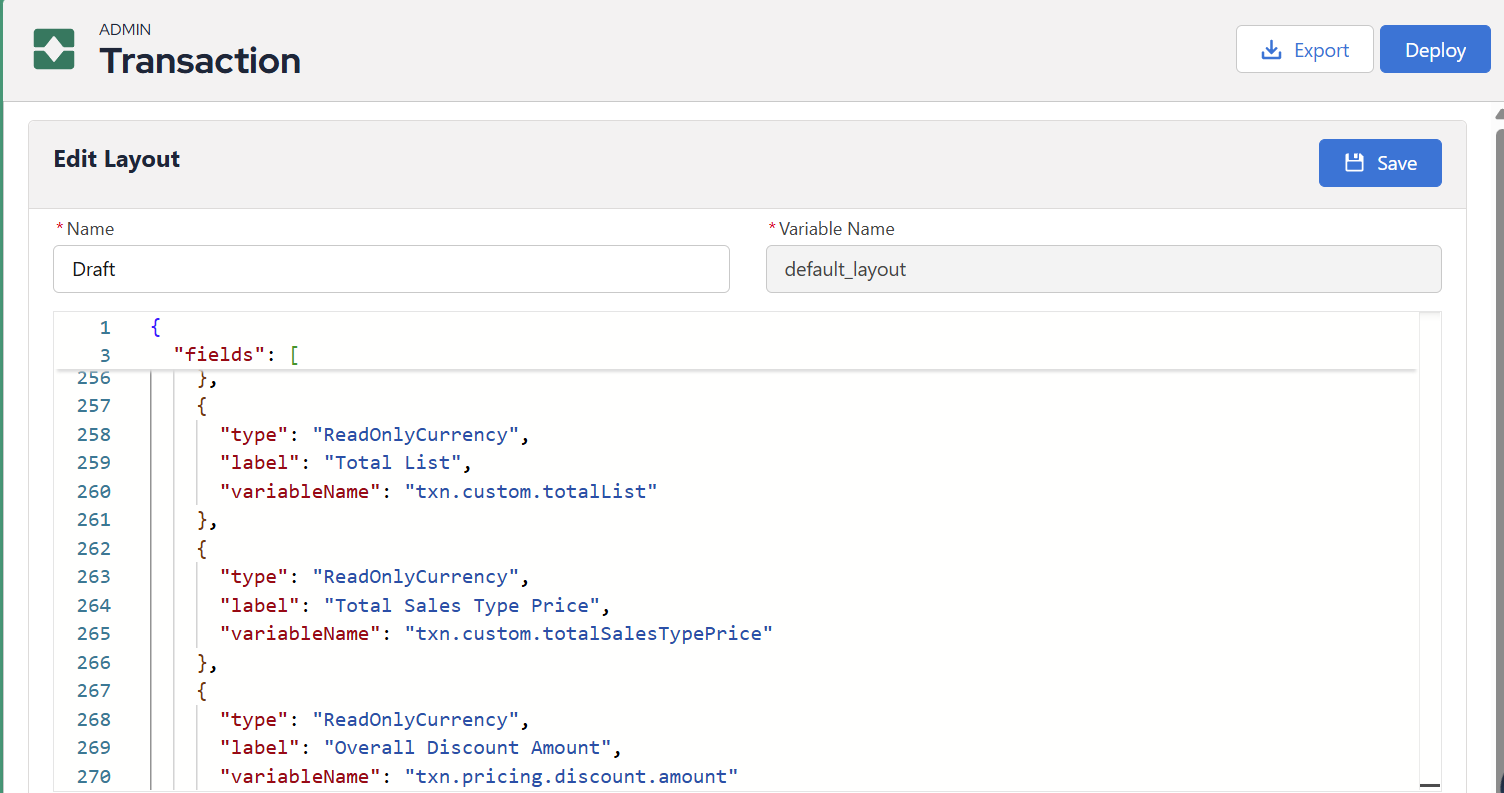
Task: Click the "Total List" label value
Action: (397, 463)
